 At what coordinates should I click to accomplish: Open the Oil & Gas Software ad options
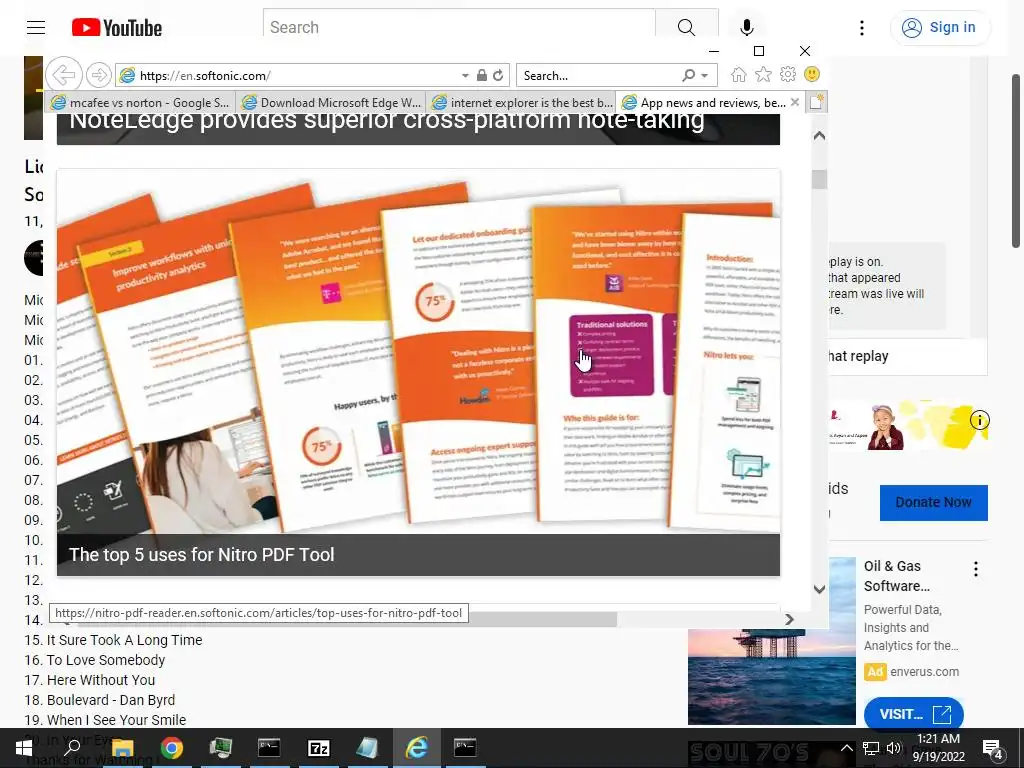point(976,569)
